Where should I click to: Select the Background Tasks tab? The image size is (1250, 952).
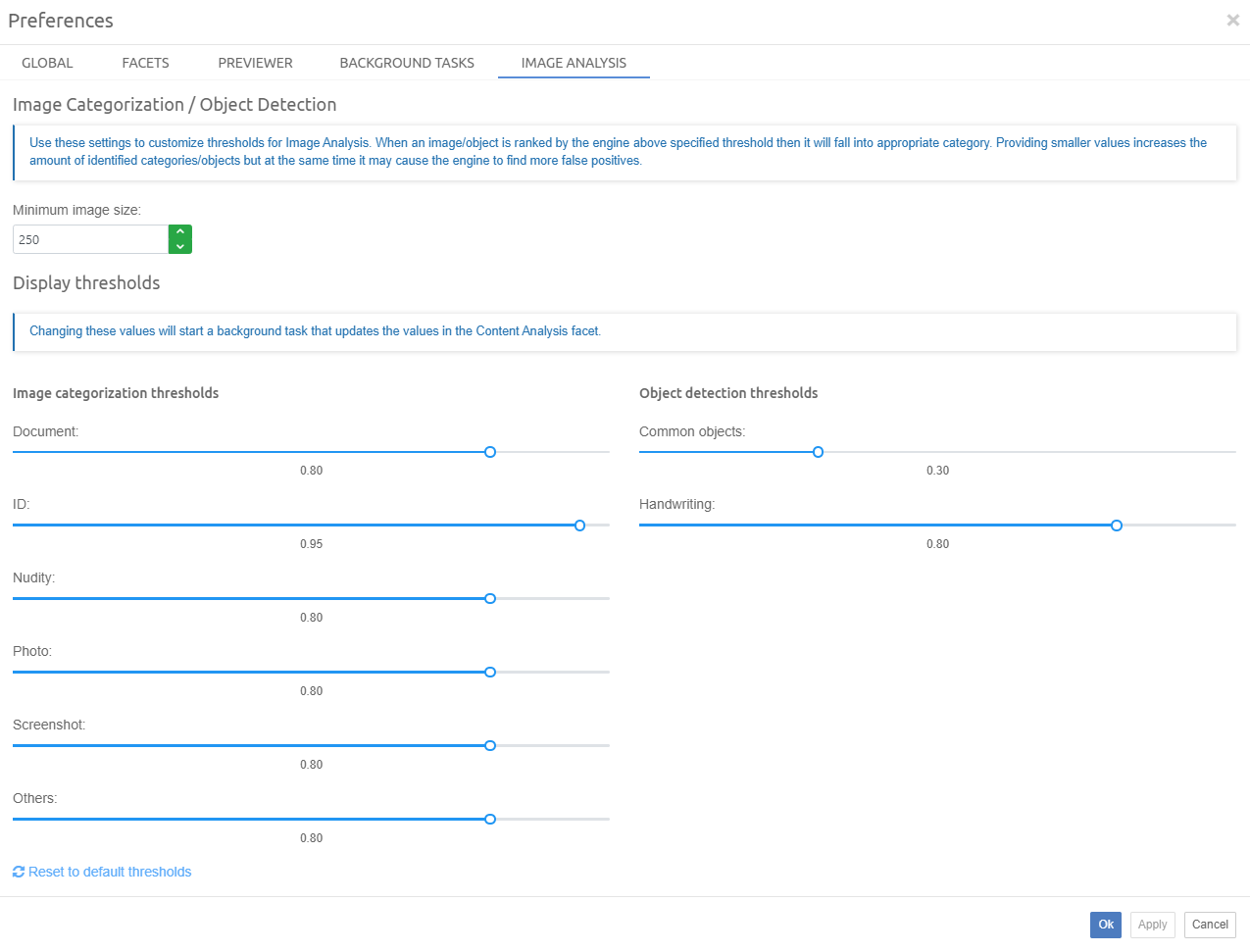pyautogui.click(x=407, y=63)
